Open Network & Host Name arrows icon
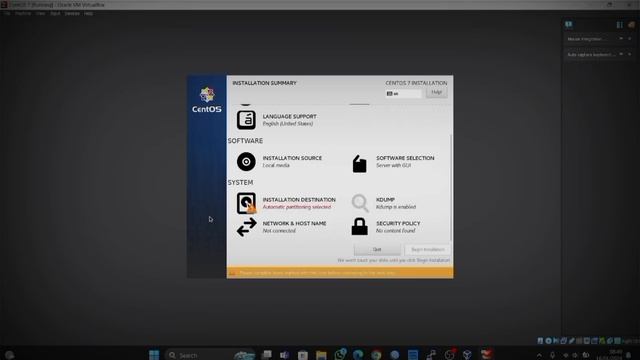The height and width of the screenshot is (360, 640). pos(247,227)
